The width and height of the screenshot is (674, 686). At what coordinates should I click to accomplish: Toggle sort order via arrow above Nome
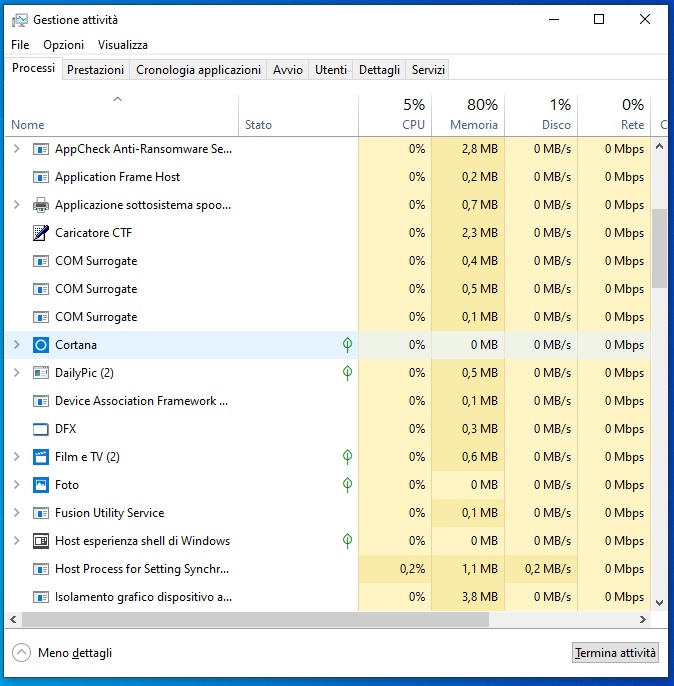117,99
